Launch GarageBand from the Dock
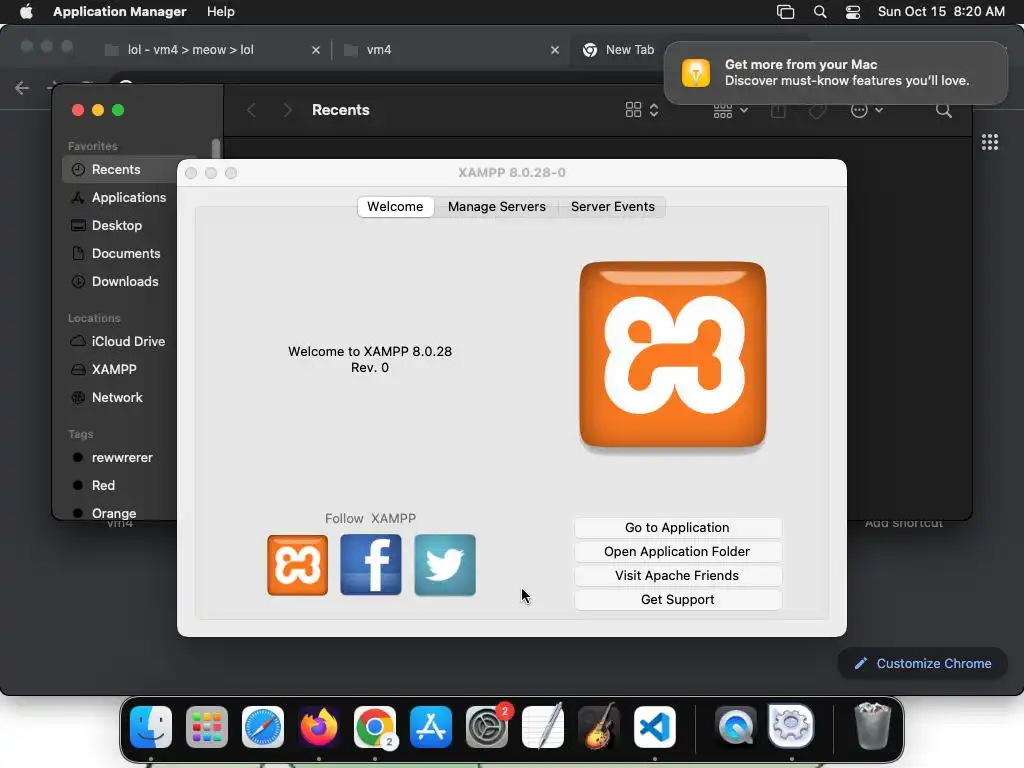This screenshot has width=1024, height=768. 599,727
